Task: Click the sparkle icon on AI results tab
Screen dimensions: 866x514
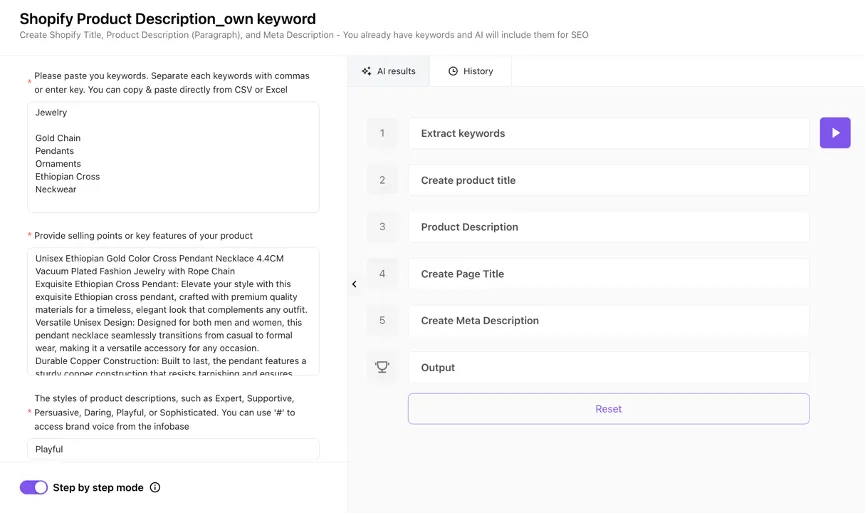Action: (367, 71)
